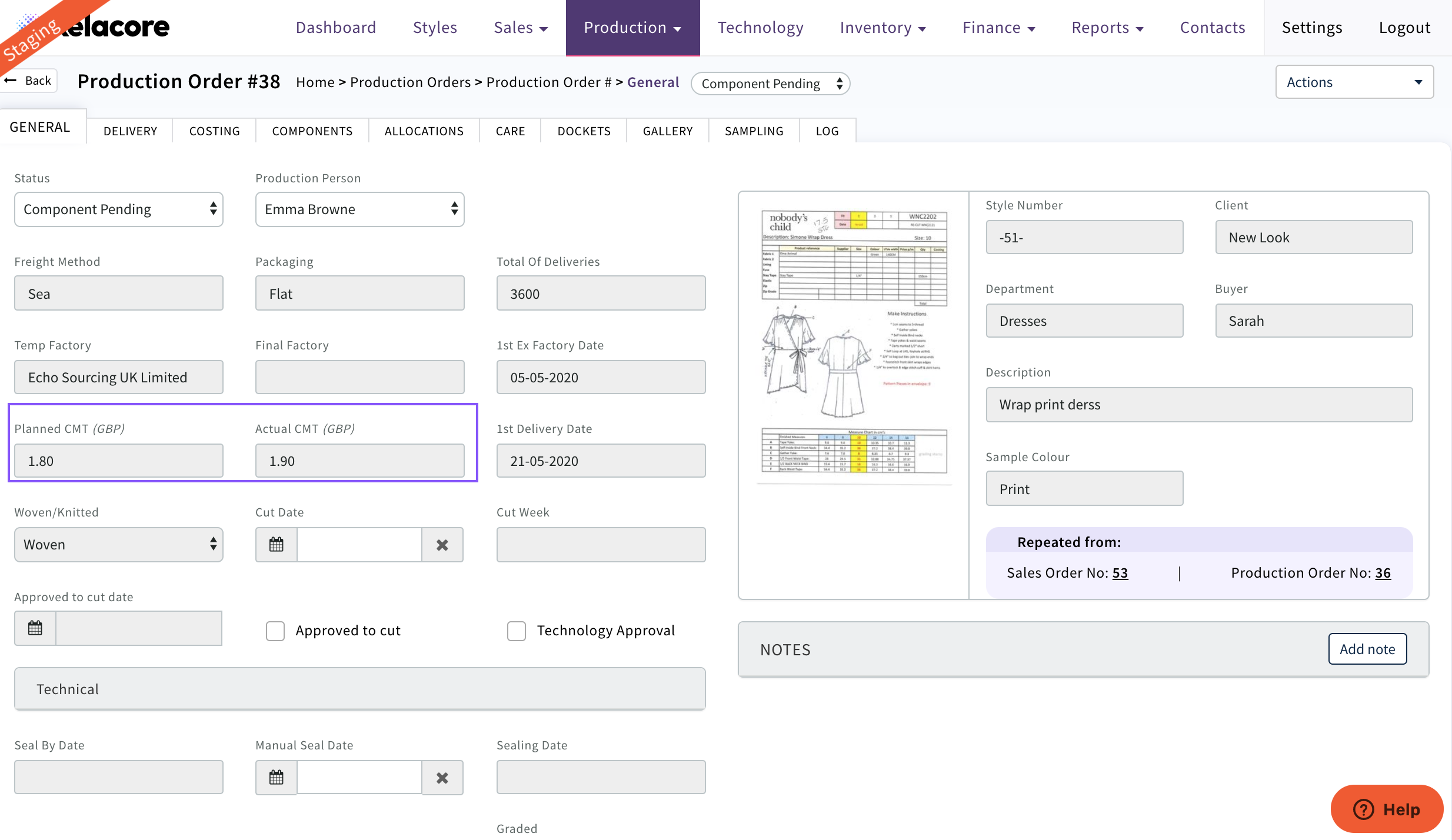The width and height of the screenshot is (1452, 840).
Task: Change the Woven/Knitted selection
Action: point(118,545)
